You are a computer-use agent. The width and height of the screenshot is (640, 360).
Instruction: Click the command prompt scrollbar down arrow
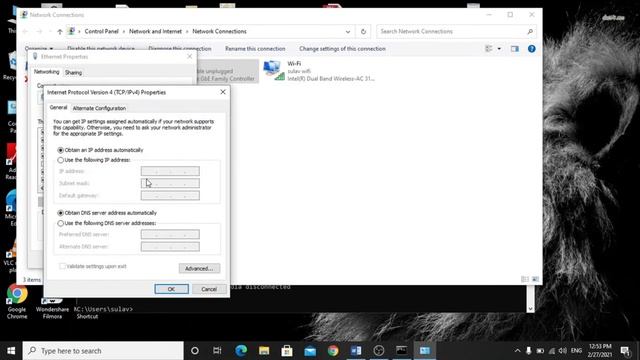pos(530,309)
